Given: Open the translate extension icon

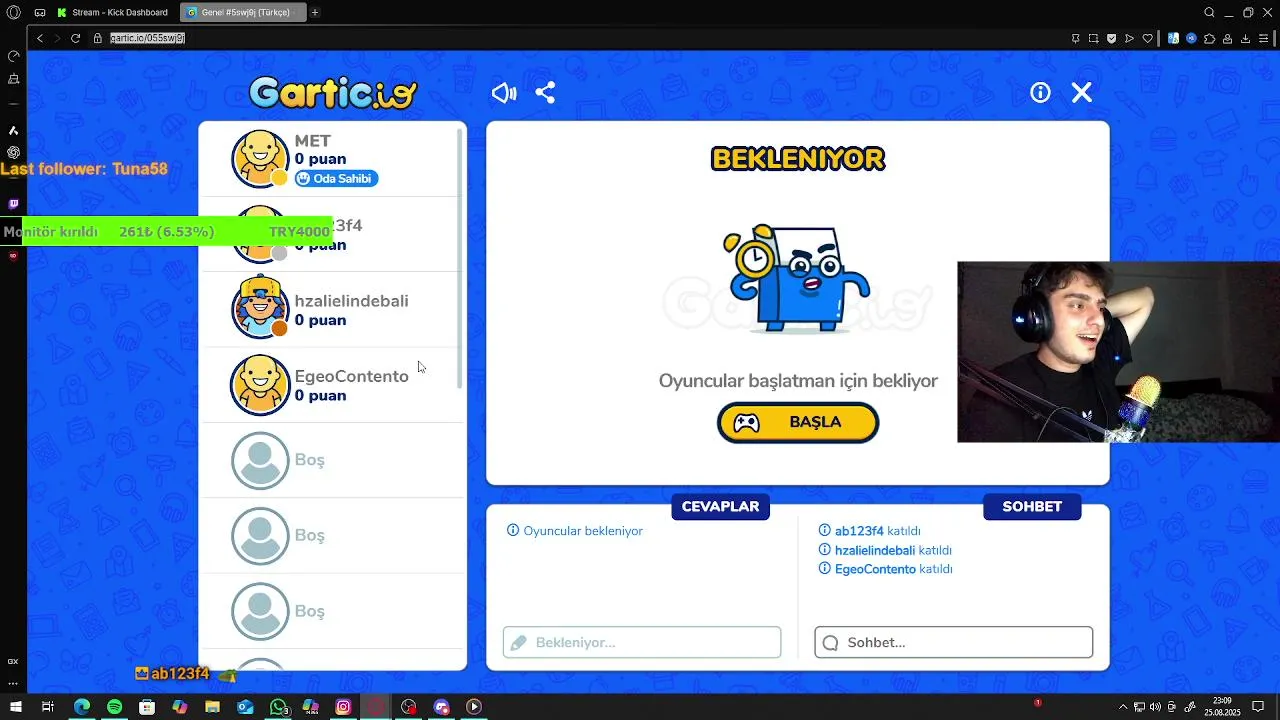Looking at the screenshot, I should [x=1174, y=38].
